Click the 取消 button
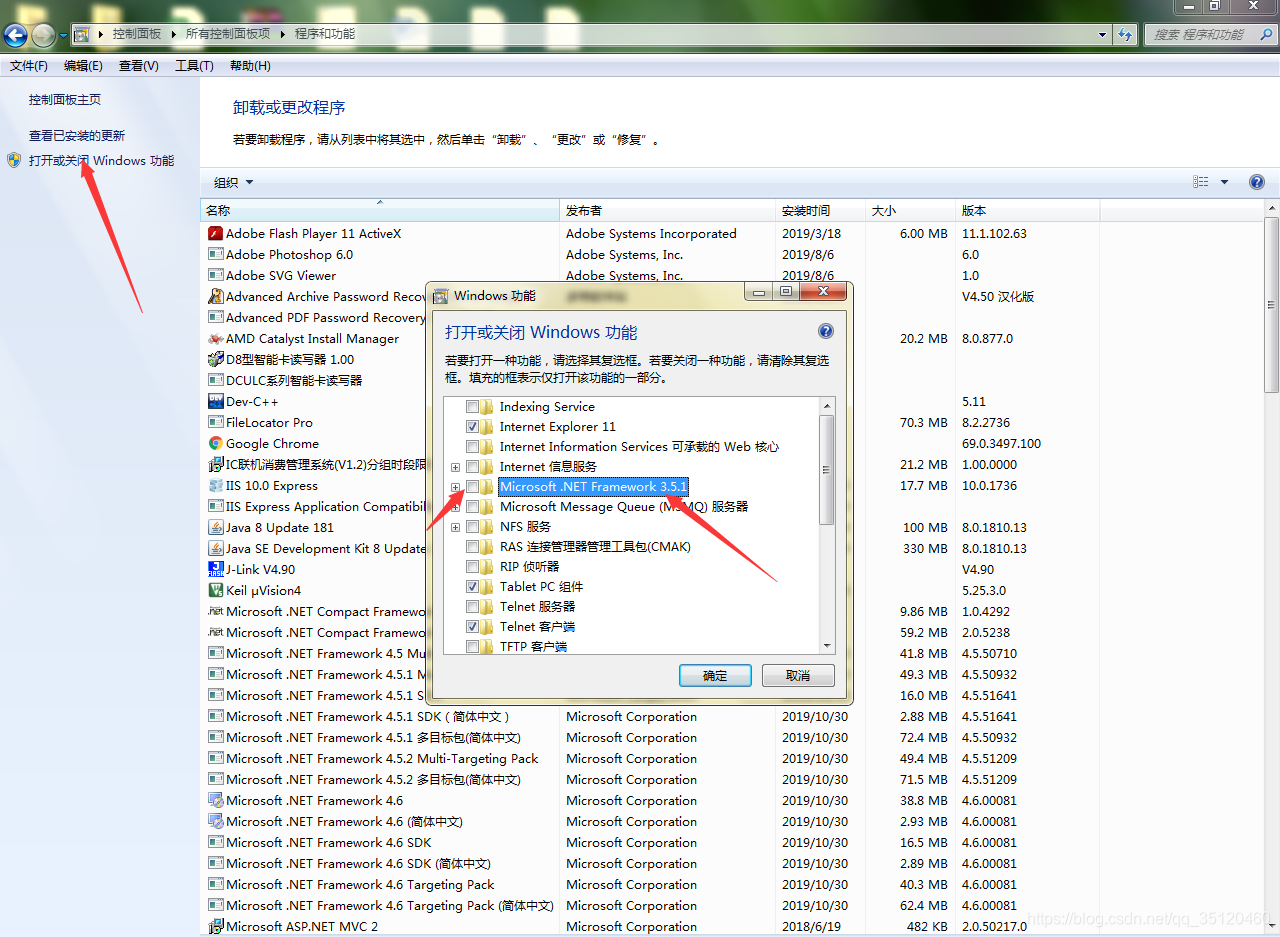Image resolution: width=1280 pixels, height=937 pixels. [798, 675]
